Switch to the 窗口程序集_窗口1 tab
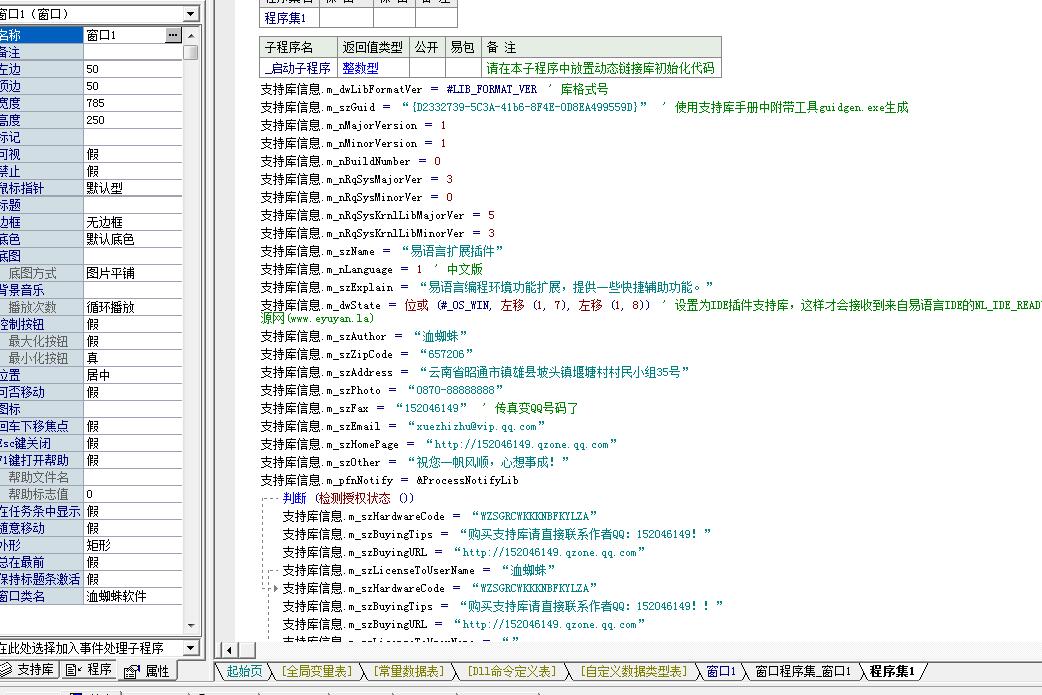This screenshot has width=1042, height=695. (x=803, y=671)
